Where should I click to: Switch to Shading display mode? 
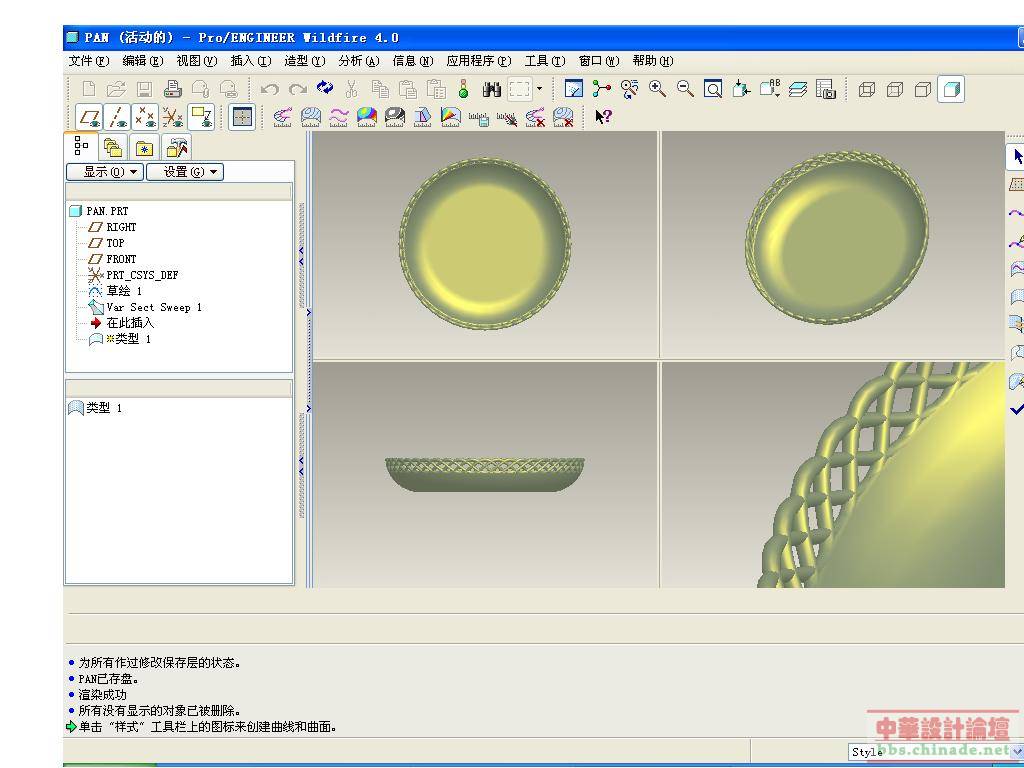coord(951,89)
